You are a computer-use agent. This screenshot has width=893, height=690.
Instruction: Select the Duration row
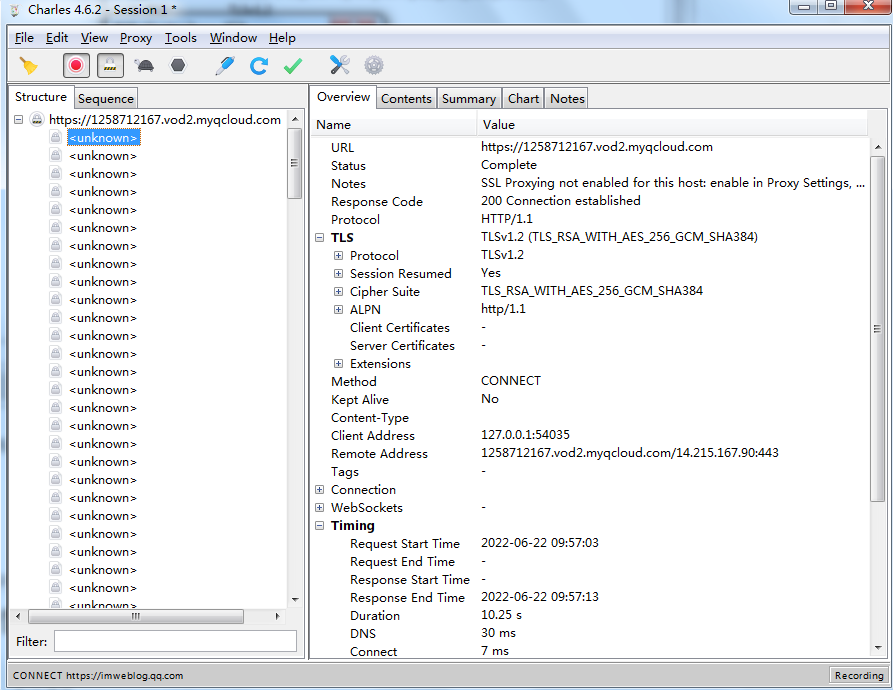[589, 615]
